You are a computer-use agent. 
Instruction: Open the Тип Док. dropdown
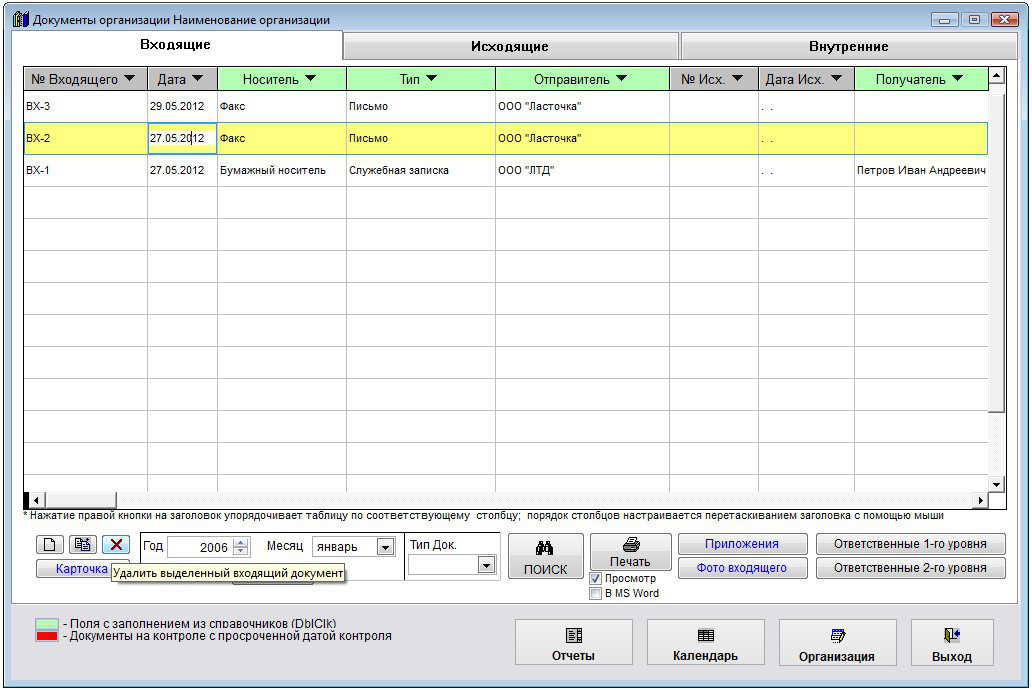(486, 565)
